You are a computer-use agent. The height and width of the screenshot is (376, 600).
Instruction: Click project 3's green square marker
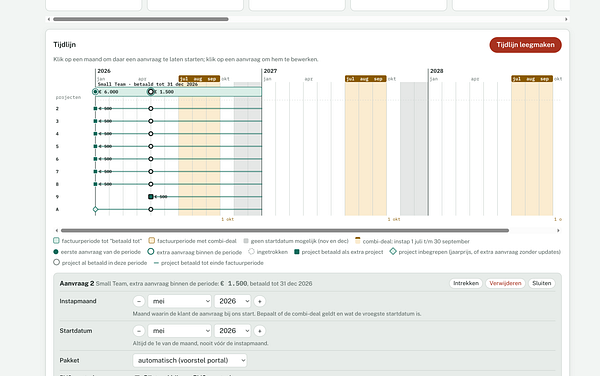click(95, 121)
